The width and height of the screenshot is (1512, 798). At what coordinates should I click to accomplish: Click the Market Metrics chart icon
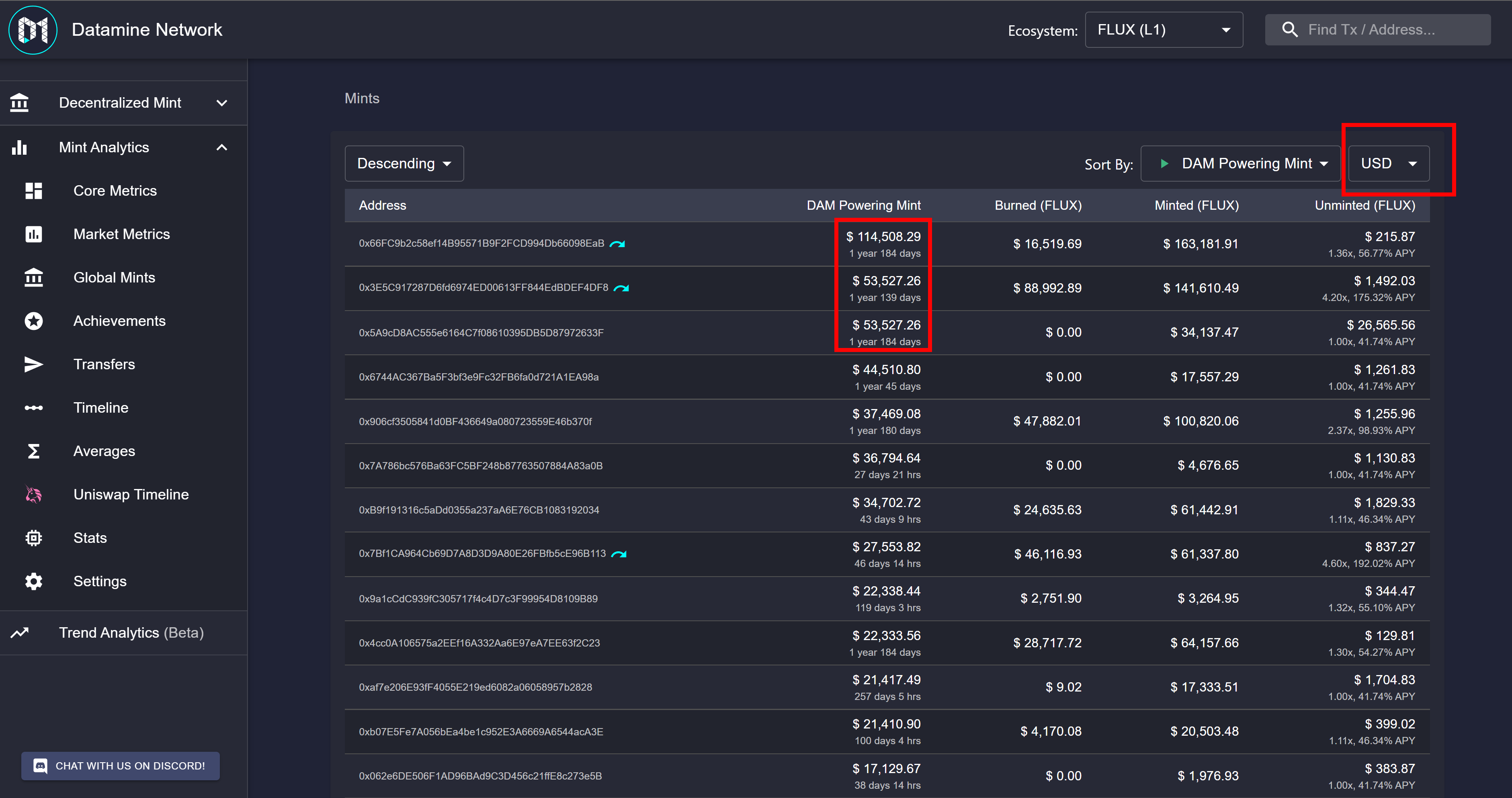click(33, 234)
